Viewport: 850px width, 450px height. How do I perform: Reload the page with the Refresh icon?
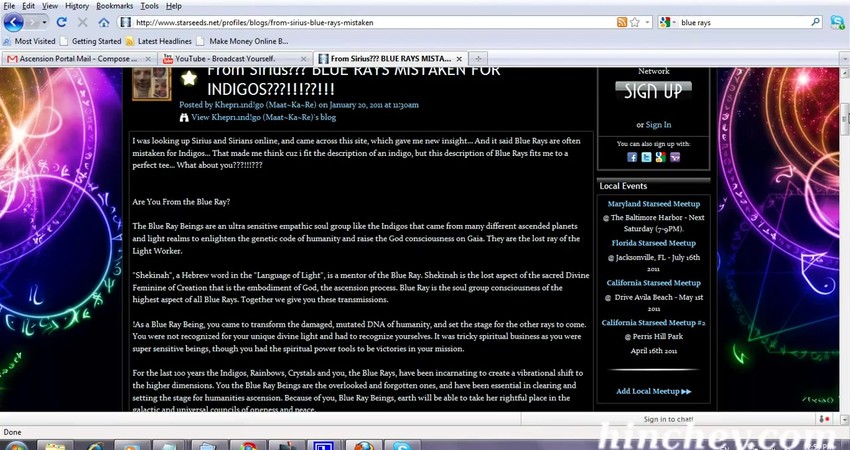coord(62,22)
